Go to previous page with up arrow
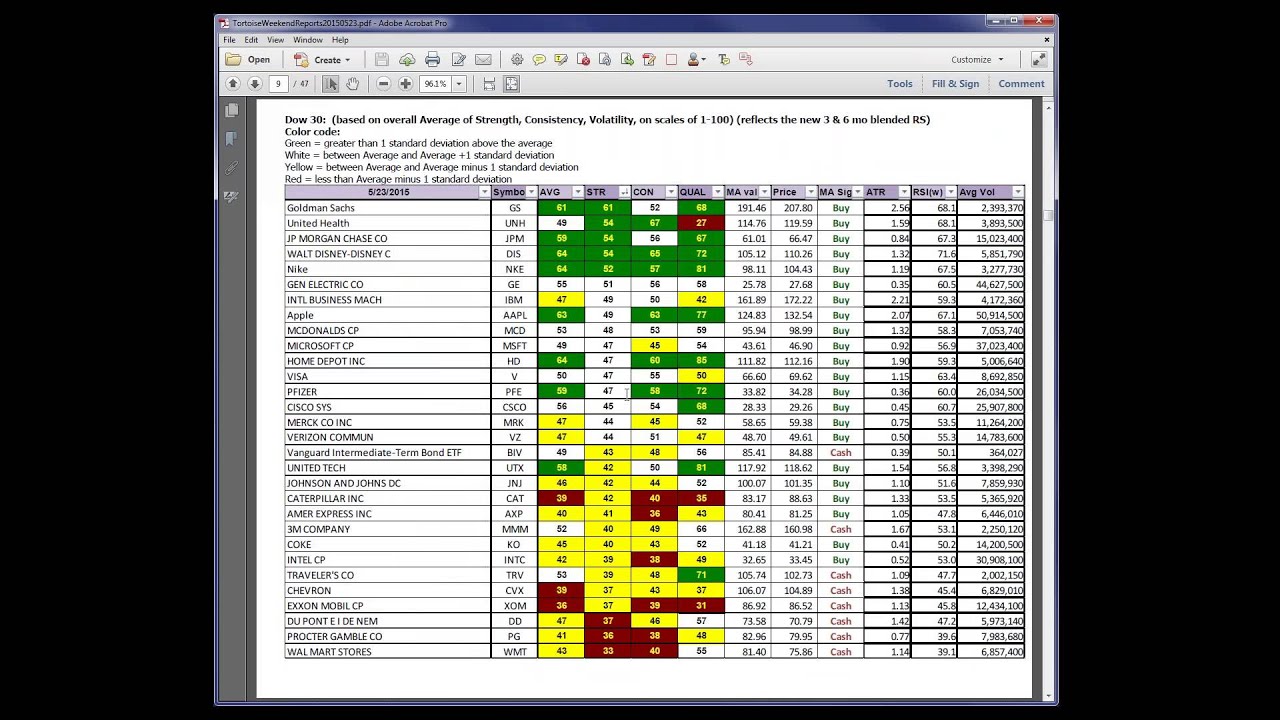Viewport: 1280px width, 720px height. pyautogui.click(x=233, y=84)
